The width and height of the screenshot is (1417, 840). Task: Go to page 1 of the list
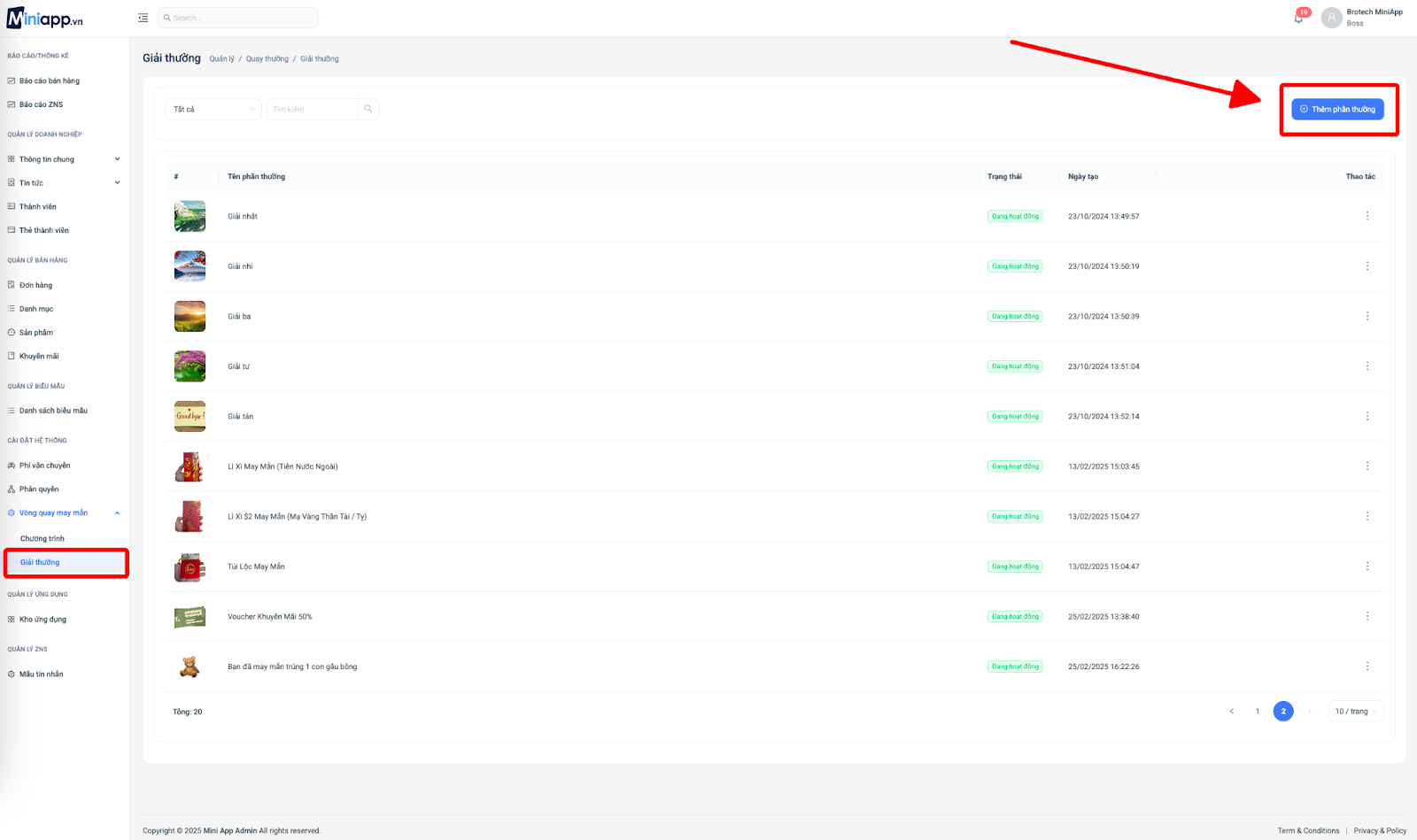(x=1257, y=712)
